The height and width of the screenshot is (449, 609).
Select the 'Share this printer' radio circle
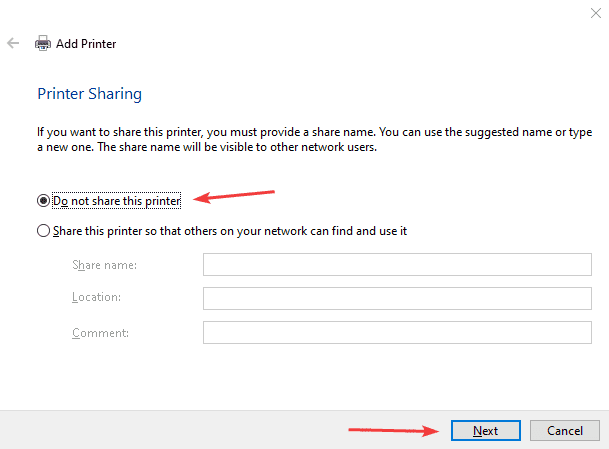click(43, 231)
